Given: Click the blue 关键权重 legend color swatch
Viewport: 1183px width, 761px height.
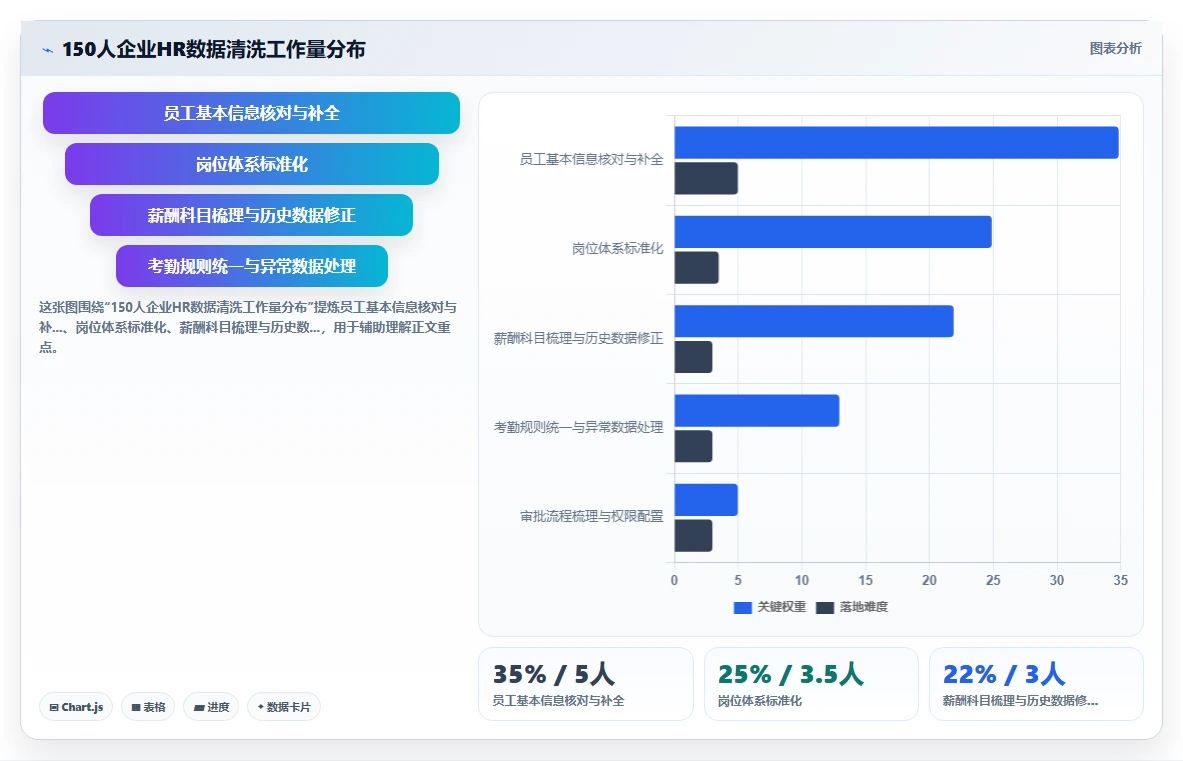Looking at the screenshot, I should point(742,608).
